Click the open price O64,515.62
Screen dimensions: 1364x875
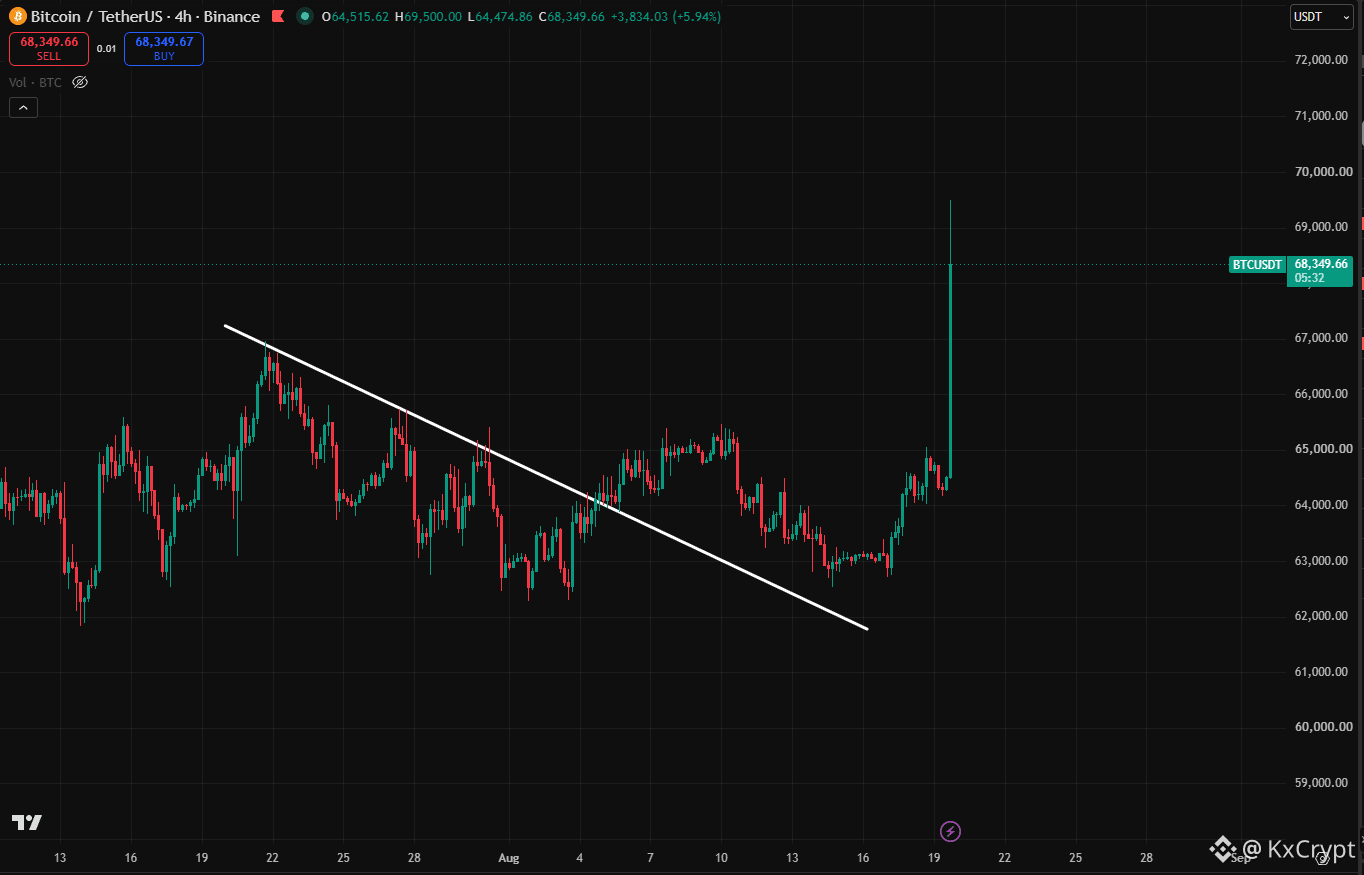click(x=355, y=17)
